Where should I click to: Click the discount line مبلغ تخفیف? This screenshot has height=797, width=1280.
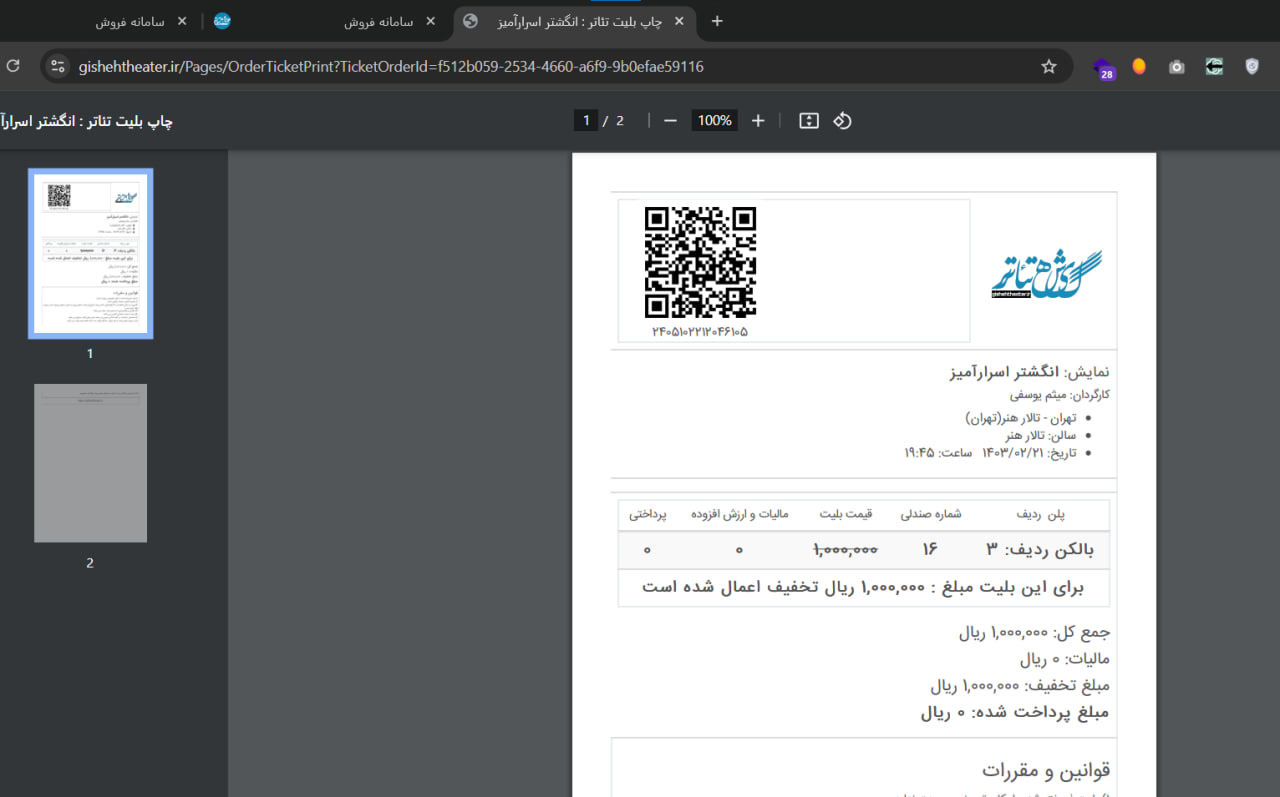pos(1020,686)
